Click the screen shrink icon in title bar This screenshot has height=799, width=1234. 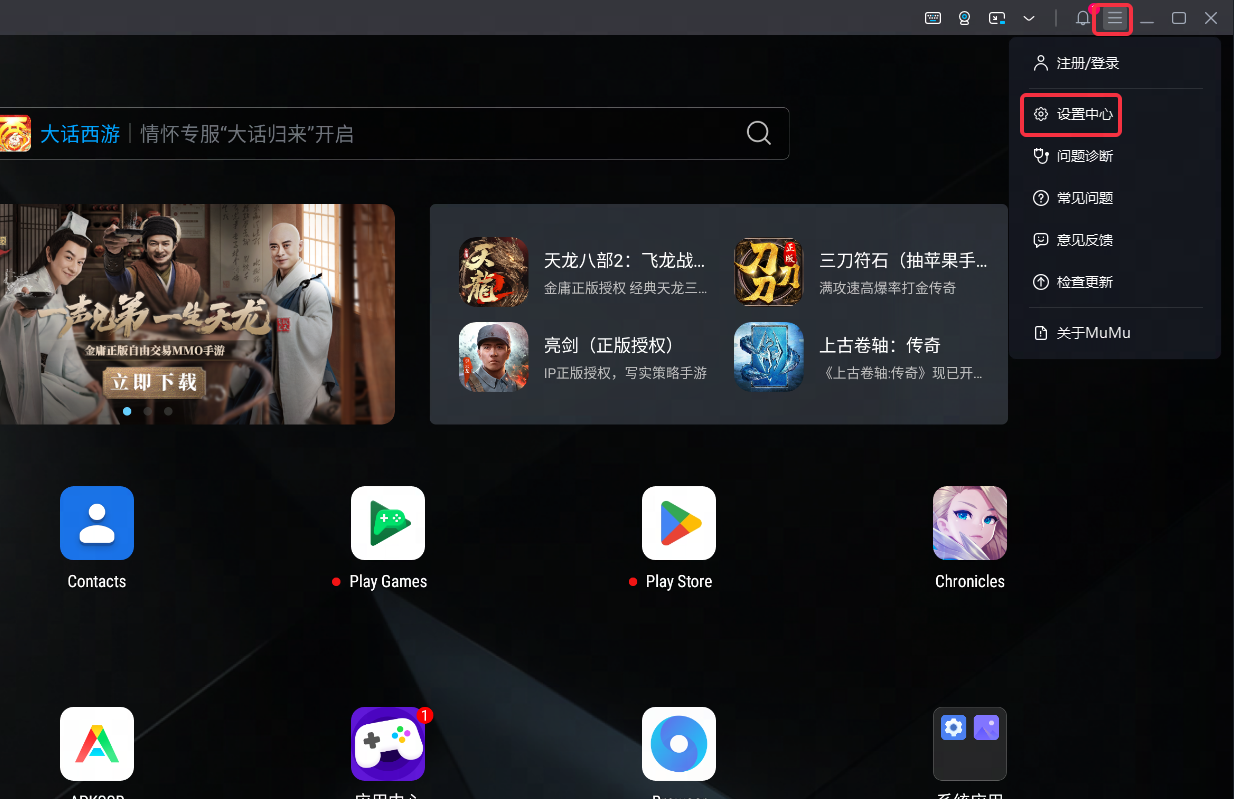point(996,18)
